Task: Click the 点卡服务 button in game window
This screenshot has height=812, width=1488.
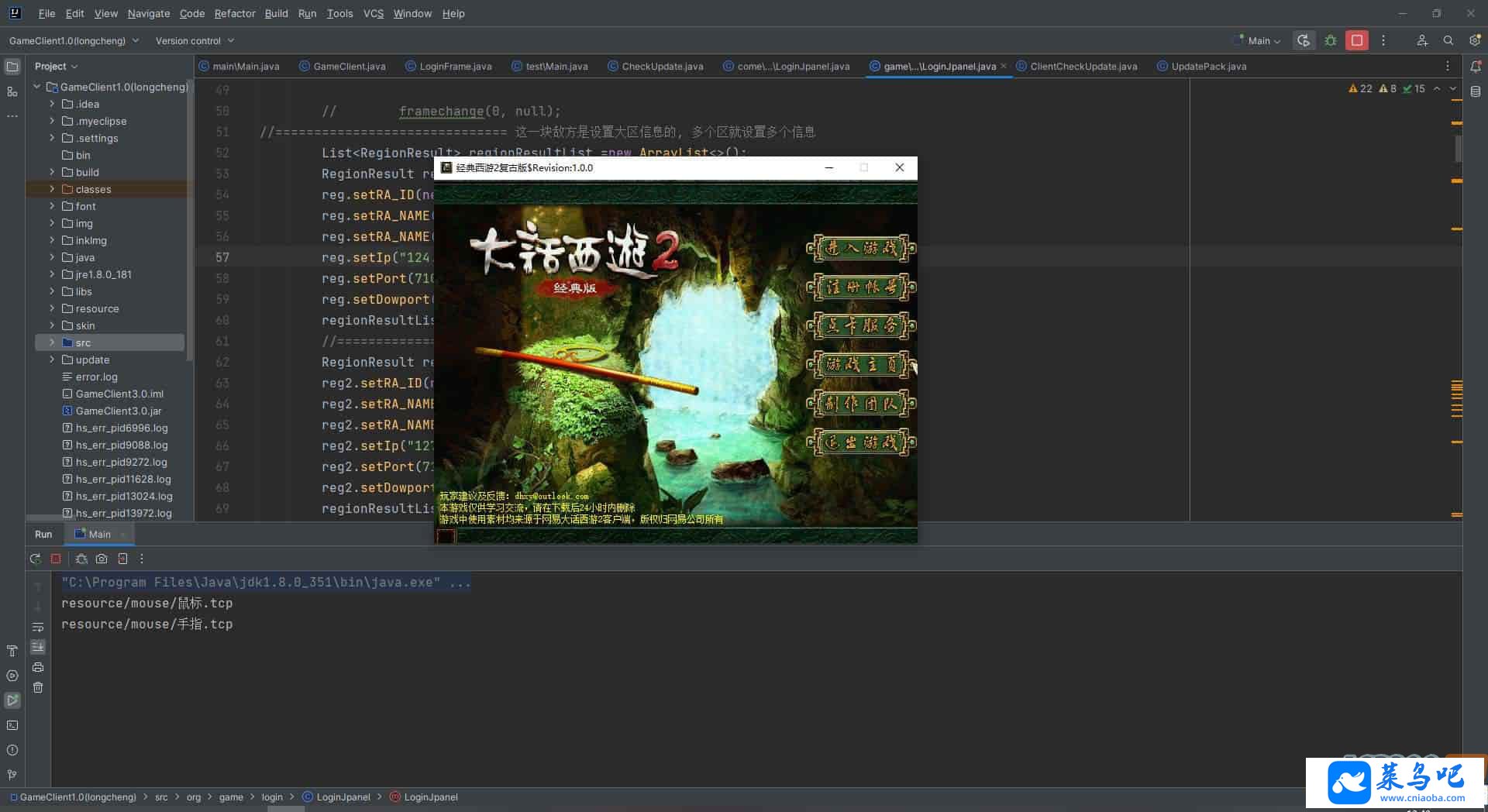Action: pos(861,325)
